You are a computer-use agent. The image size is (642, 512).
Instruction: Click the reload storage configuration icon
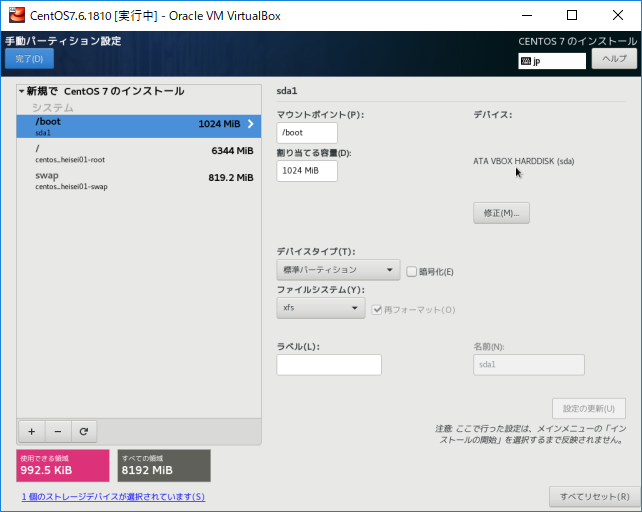[84, 431]
